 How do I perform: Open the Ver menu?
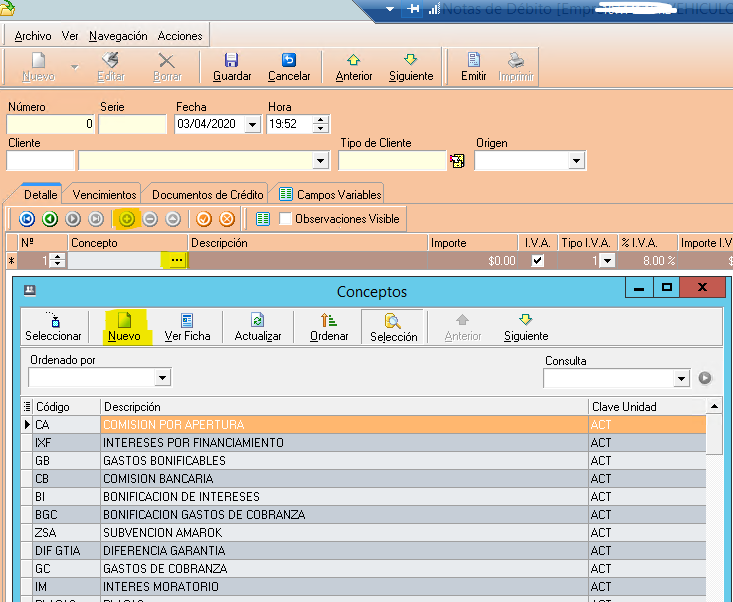coord(70,36)
